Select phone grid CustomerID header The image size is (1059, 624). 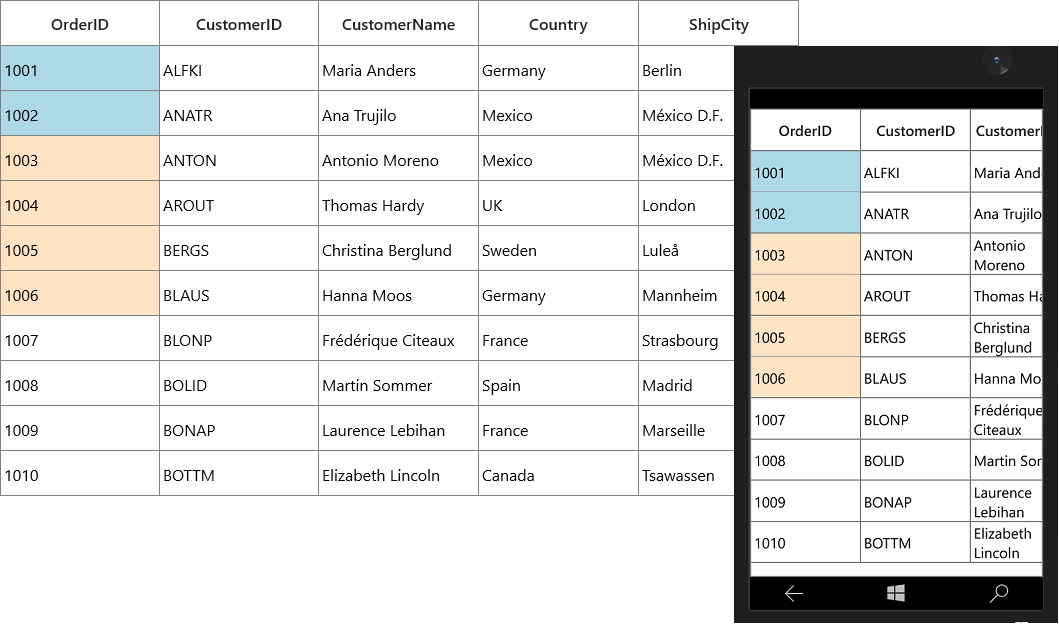coord(915,130)
